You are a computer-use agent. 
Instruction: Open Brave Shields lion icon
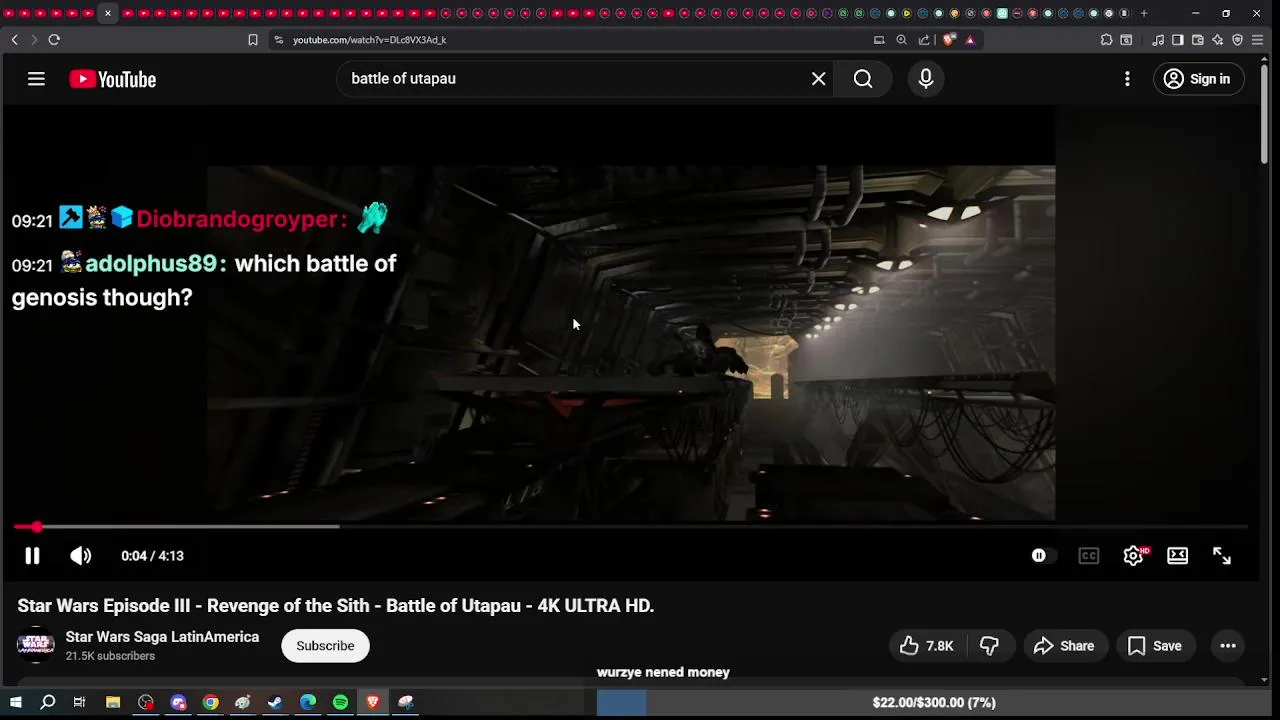[x=949, y=40]
